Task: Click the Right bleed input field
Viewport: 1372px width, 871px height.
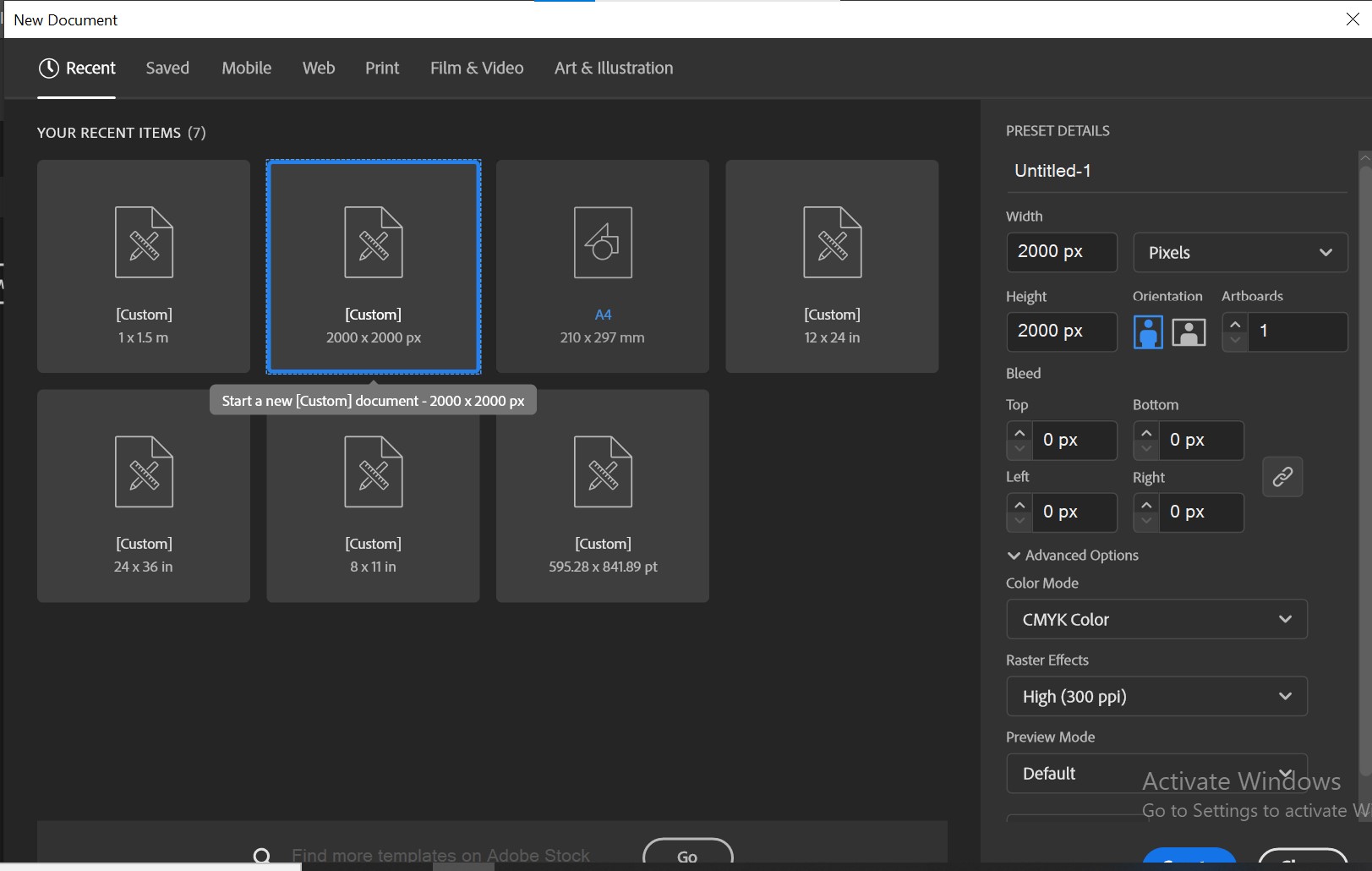Action: [1201, 512]
